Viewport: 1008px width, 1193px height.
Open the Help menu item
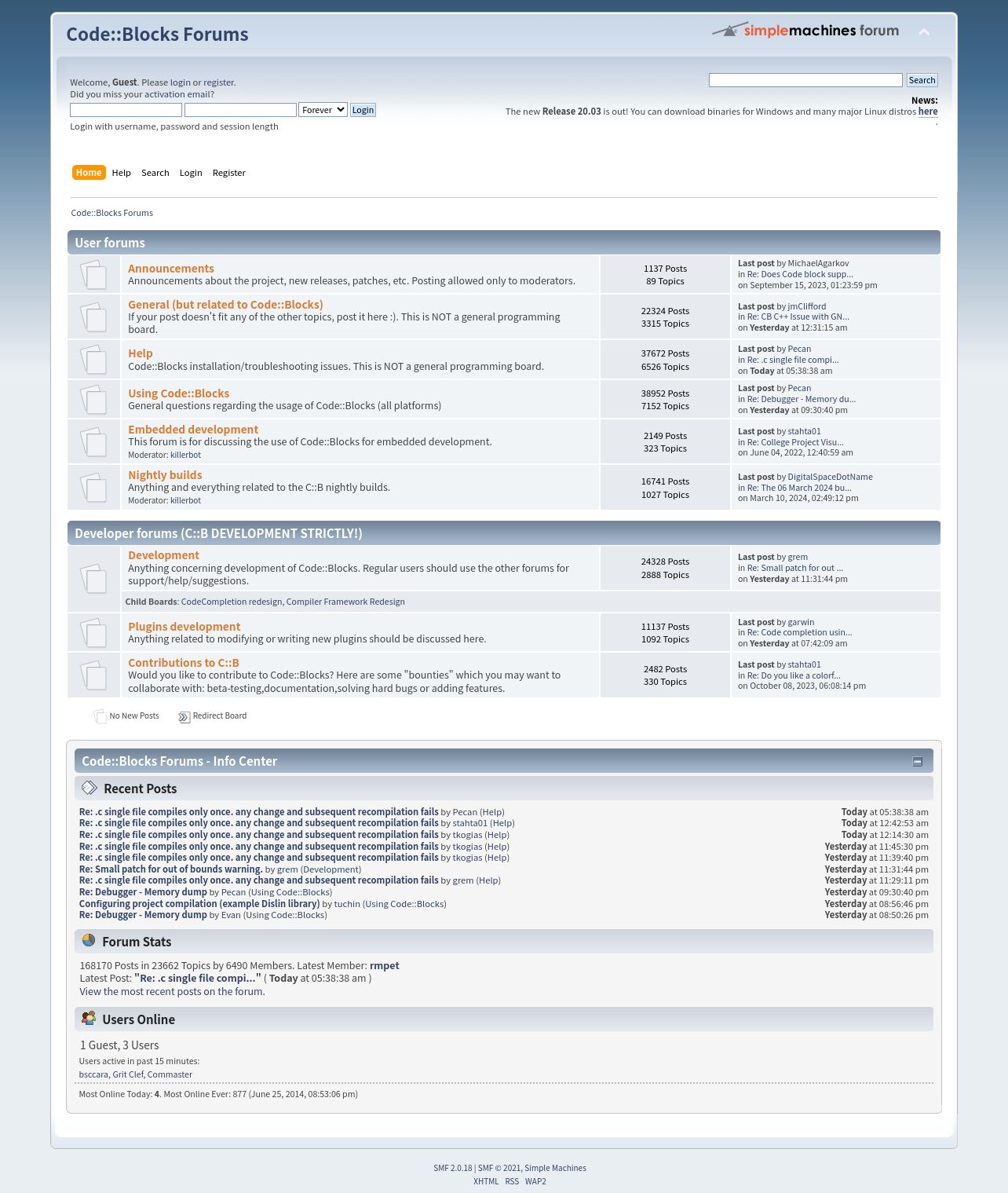pos(122,173)
